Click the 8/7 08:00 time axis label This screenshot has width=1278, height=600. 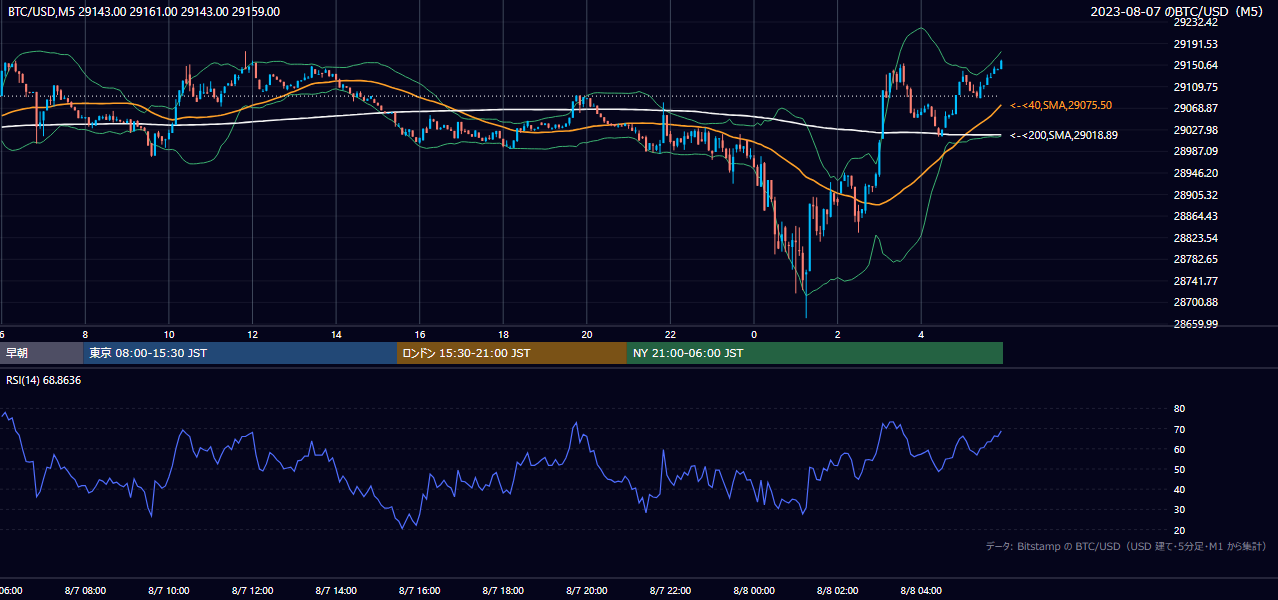tap(85, 591)
